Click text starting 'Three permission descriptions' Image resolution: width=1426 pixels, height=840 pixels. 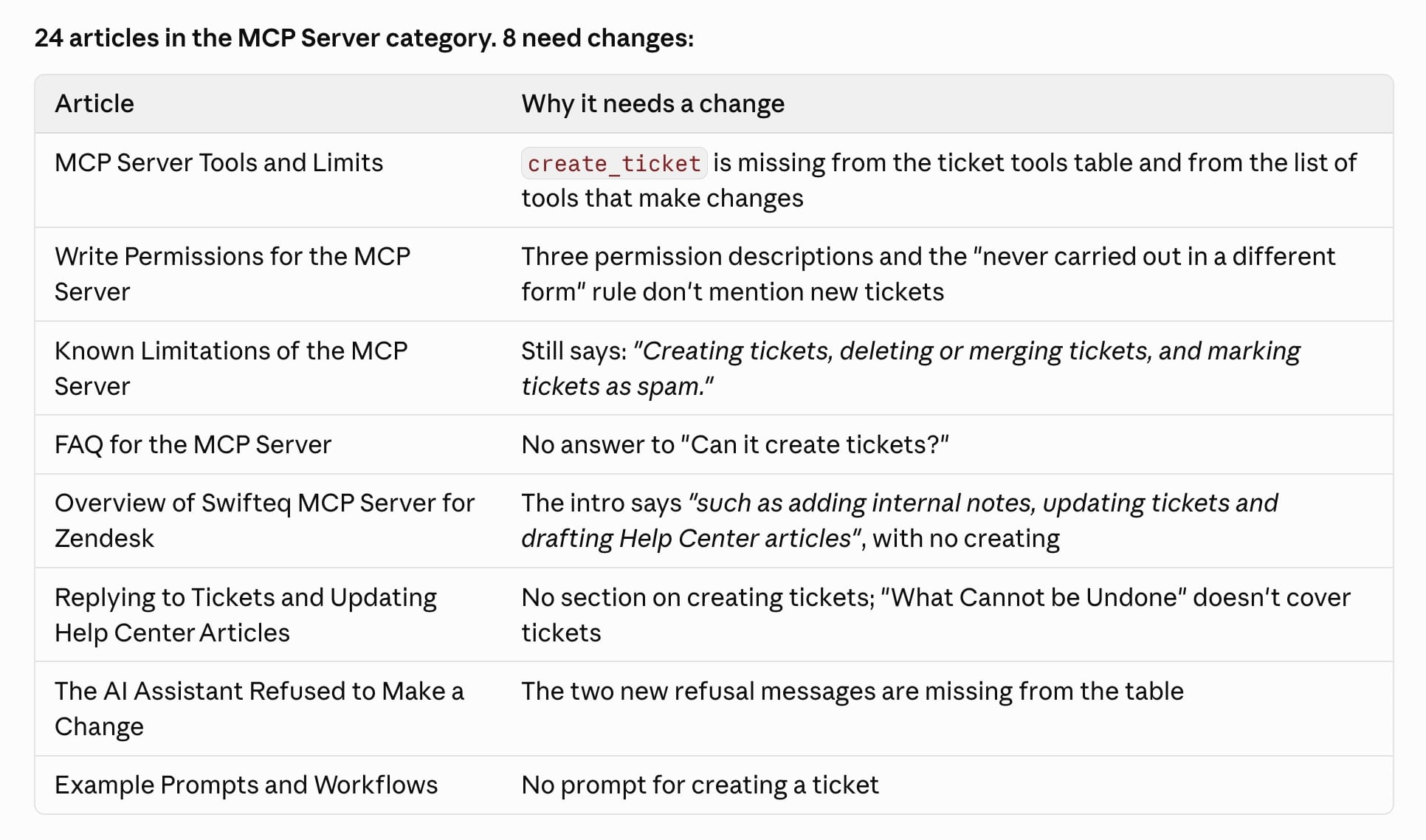pos(928,274)
